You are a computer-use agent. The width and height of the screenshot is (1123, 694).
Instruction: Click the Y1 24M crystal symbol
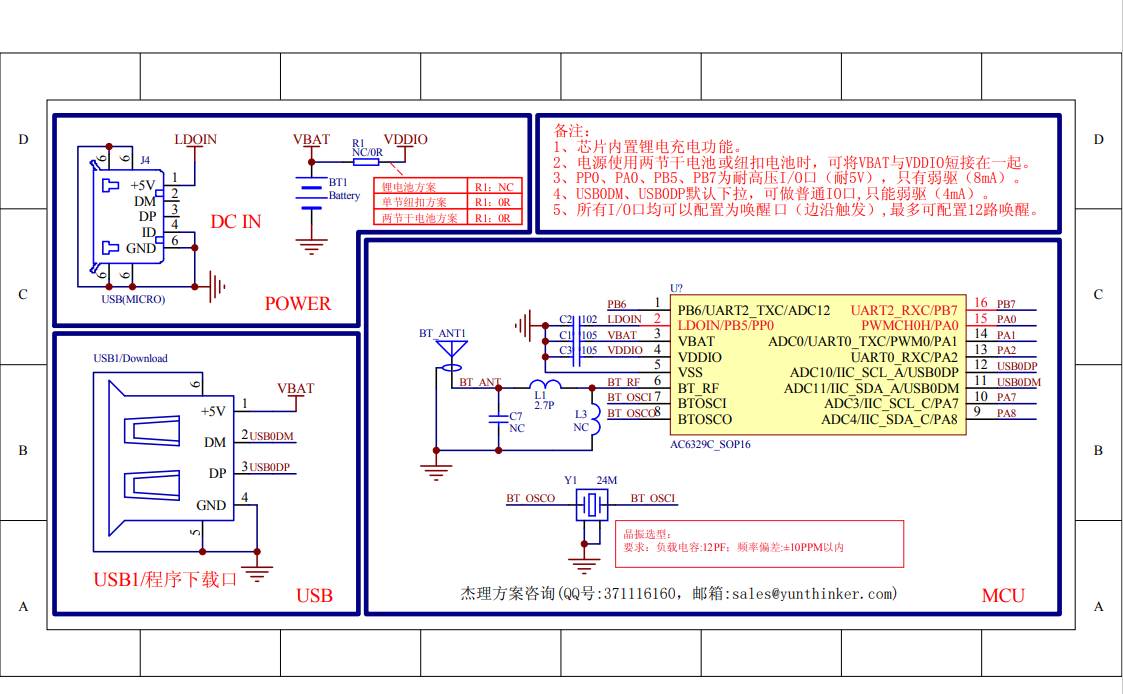click(590, 505)
